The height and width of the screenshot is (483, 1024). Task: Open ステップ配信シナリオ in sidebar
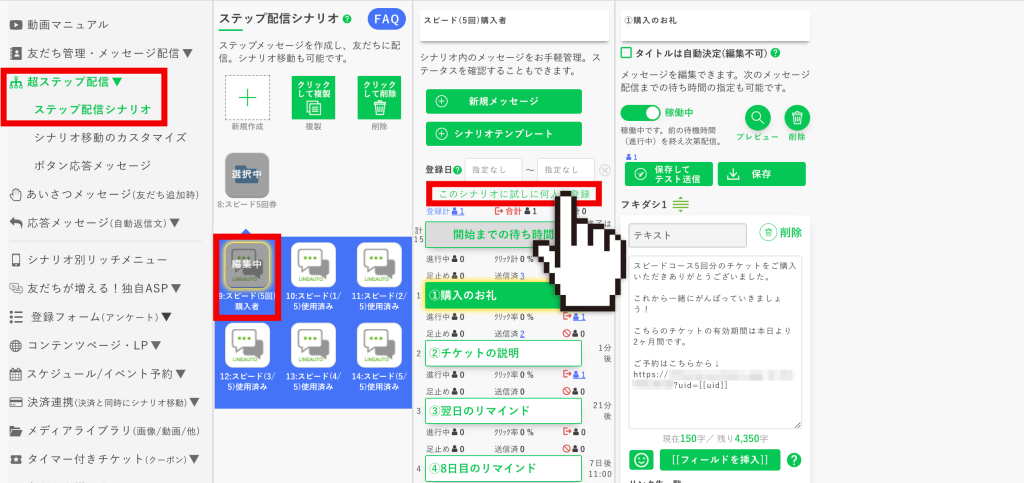93,109
